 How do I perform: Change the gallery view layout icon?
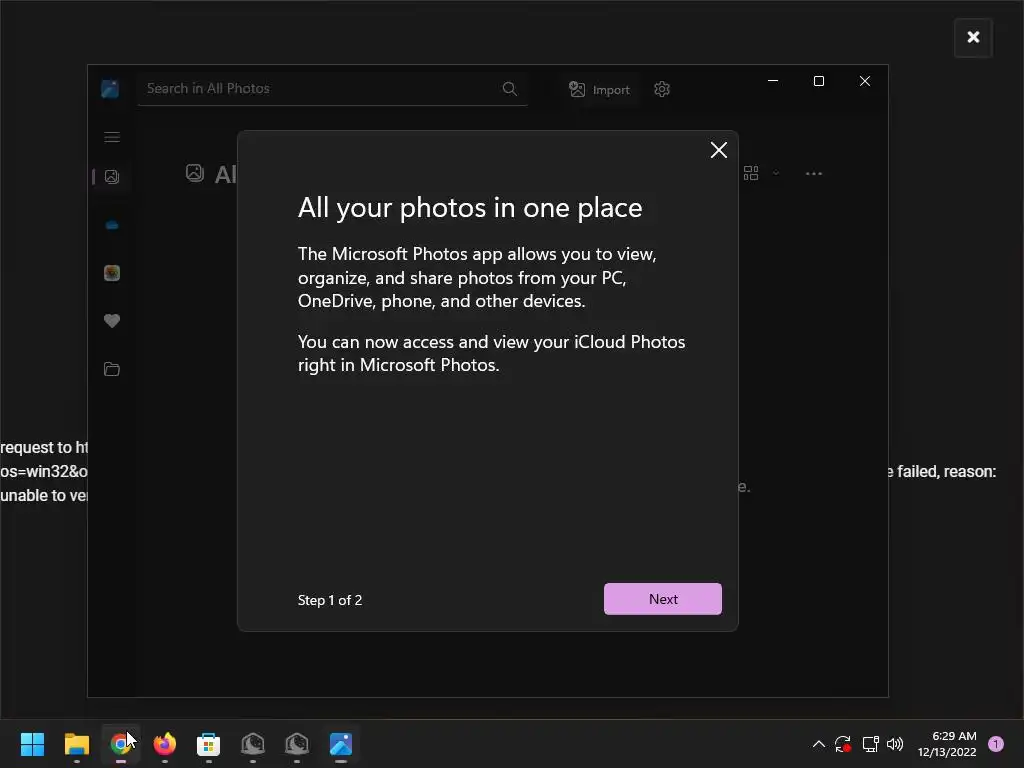[751, 173]
